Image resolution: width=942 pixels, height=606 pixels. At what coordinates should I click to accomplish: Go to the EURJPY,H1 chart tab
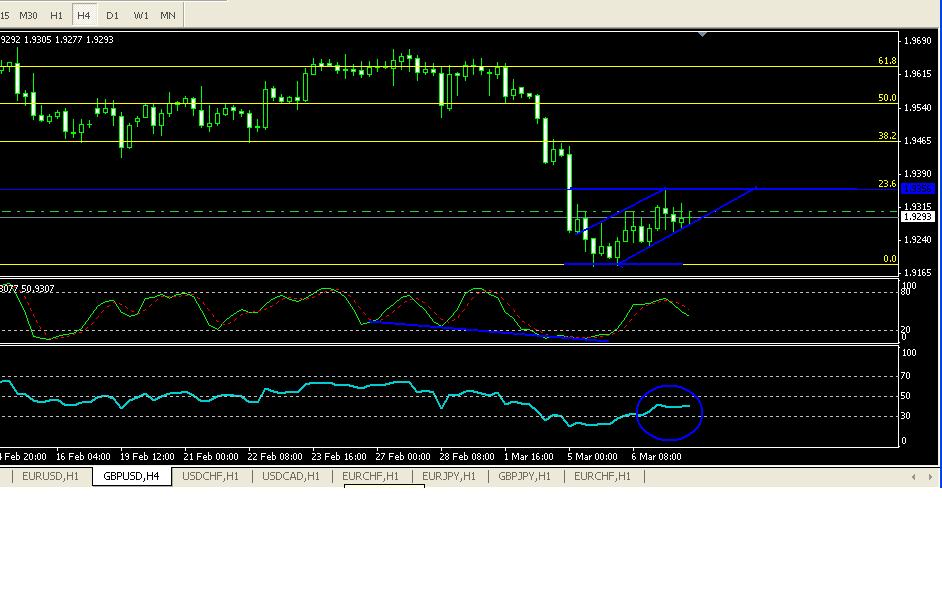click(x=450, y=477)
